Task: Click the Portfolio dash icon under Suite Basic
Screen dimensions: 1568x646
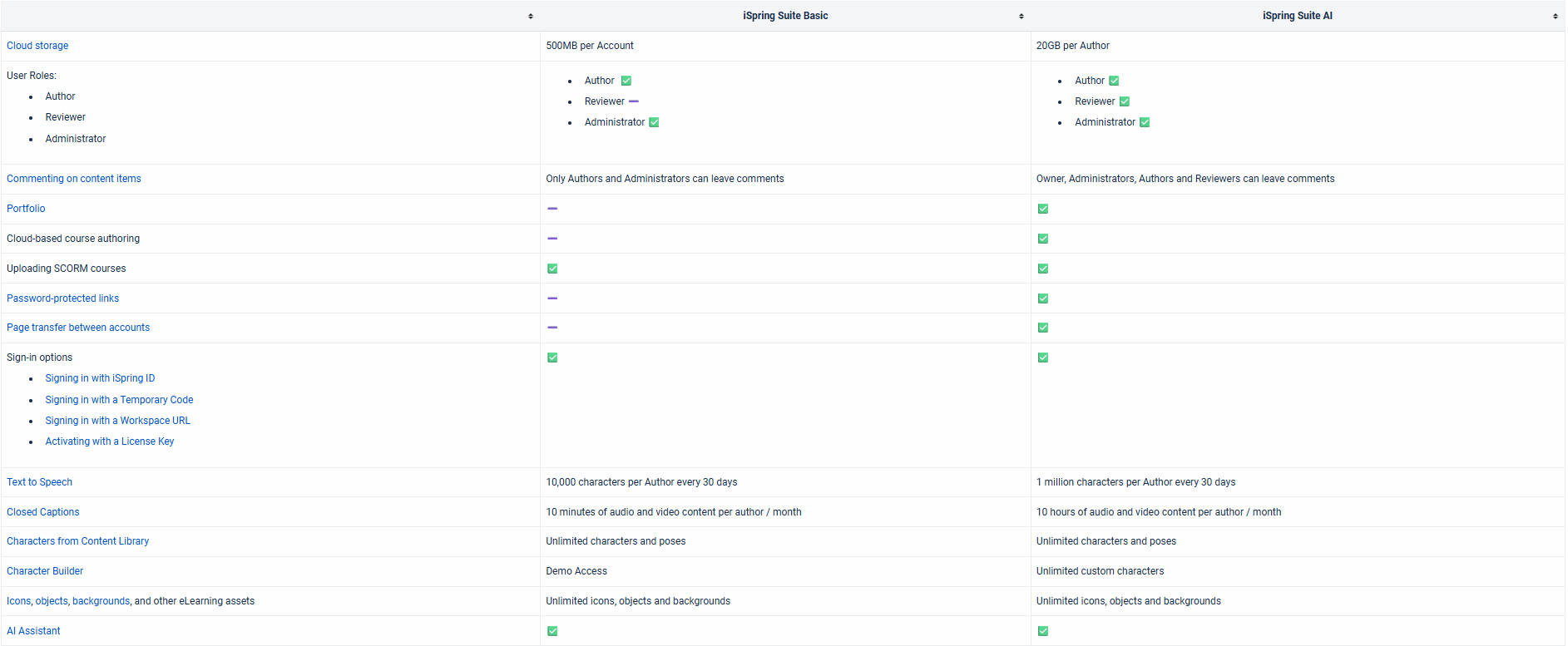Action: [552, 209]
